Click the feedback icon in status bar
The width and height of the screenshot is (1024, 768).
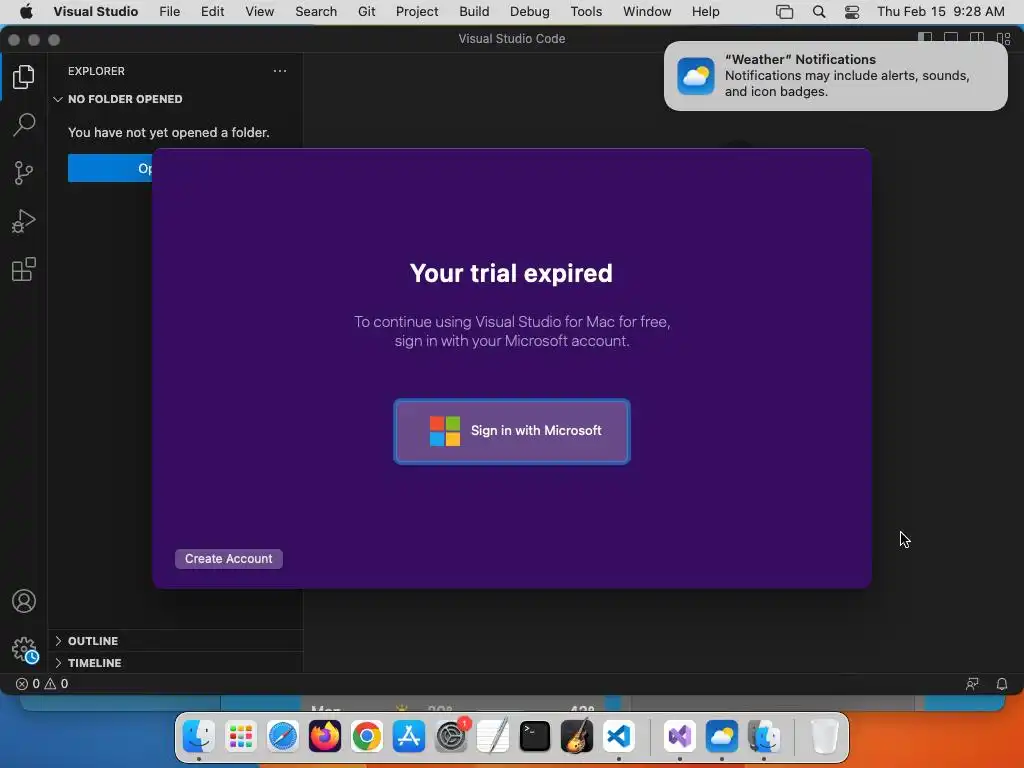tap(972, 684)
